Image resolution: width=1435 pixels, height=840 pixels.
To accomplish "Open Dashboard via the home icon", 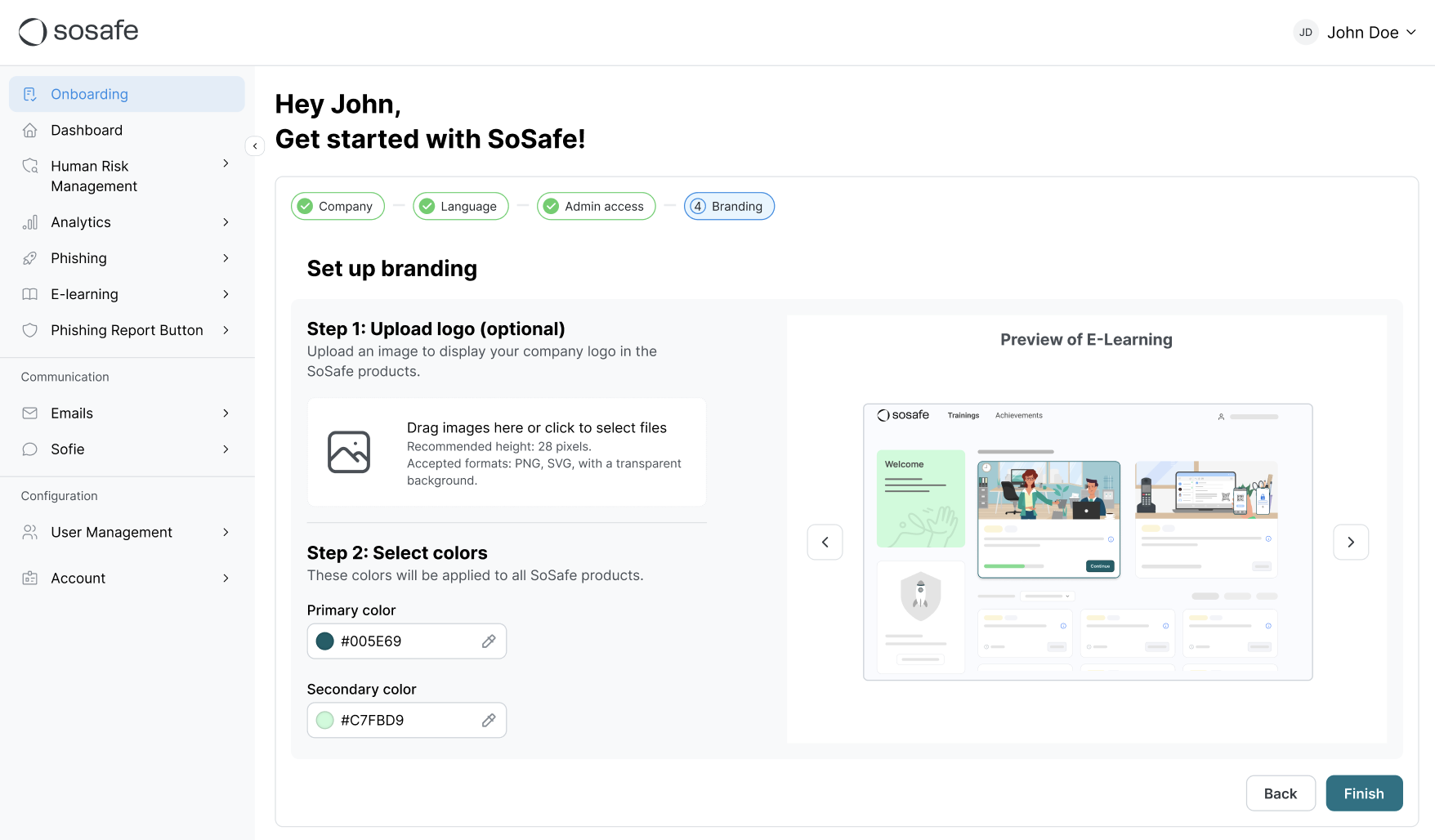I will [x=30, y=130].
